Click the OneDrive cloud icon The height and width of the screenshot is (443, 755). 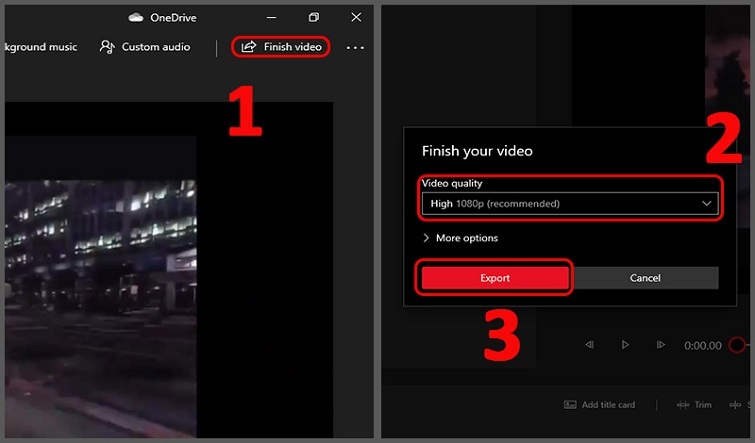tap(136, 17)
